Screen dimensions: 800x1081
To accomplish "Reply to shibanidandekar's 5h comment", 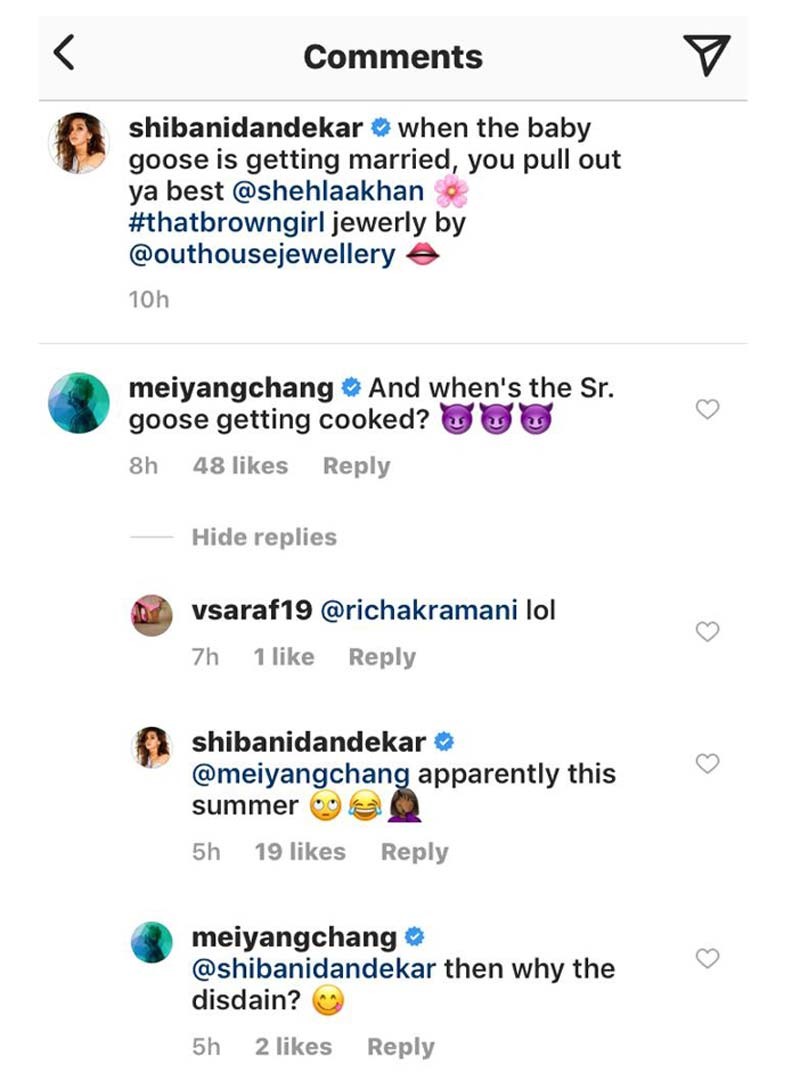I will point(414,852).
